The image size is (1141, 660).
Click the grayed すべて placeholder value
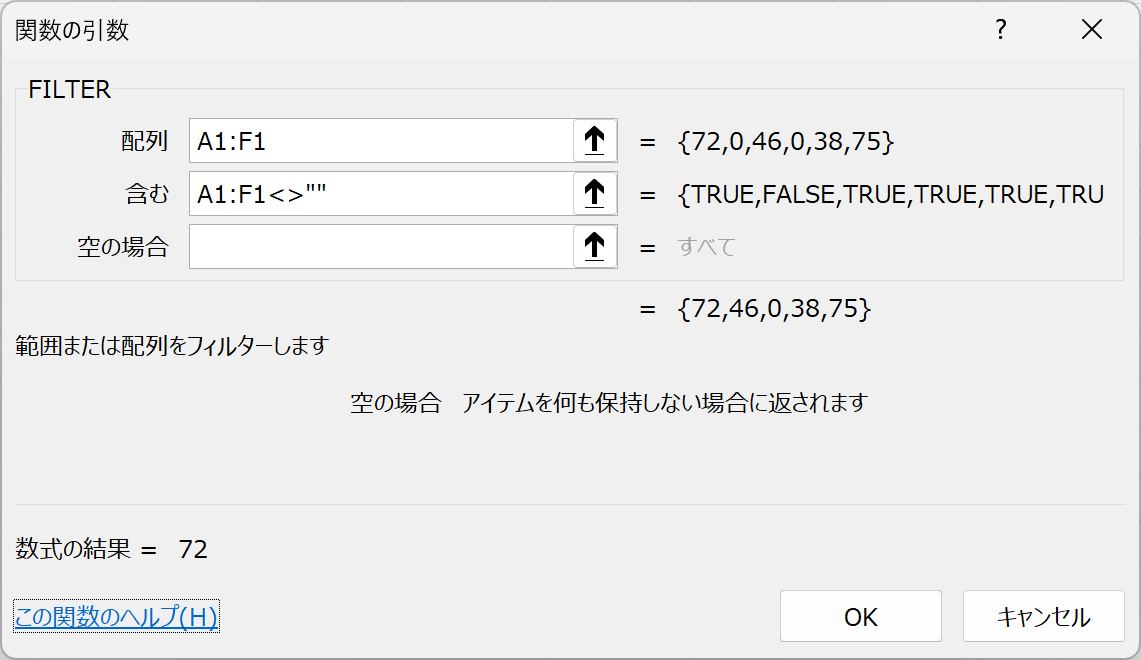click(x=707, y=247)
